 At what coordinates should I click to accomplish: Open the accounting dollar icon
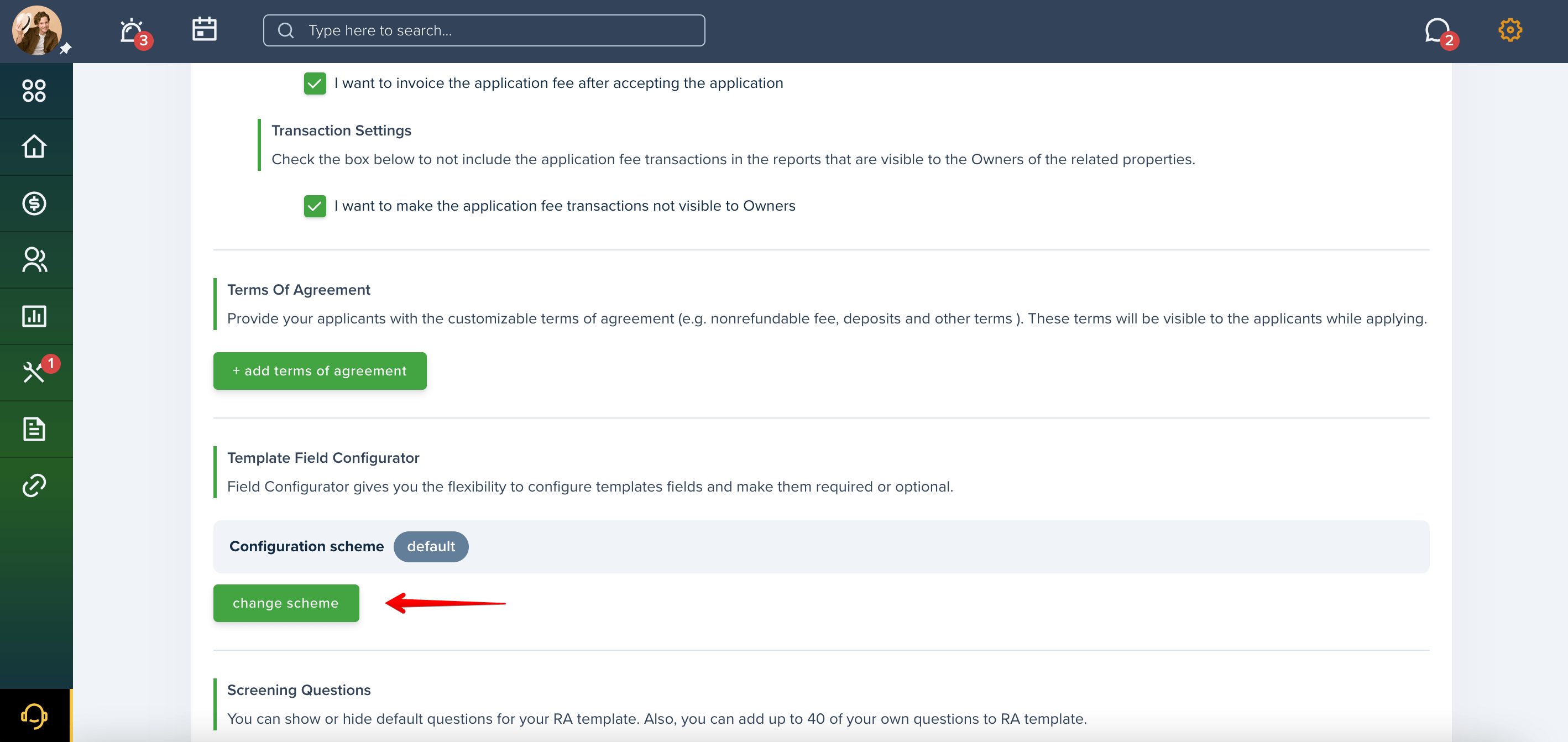pos(34,203)
